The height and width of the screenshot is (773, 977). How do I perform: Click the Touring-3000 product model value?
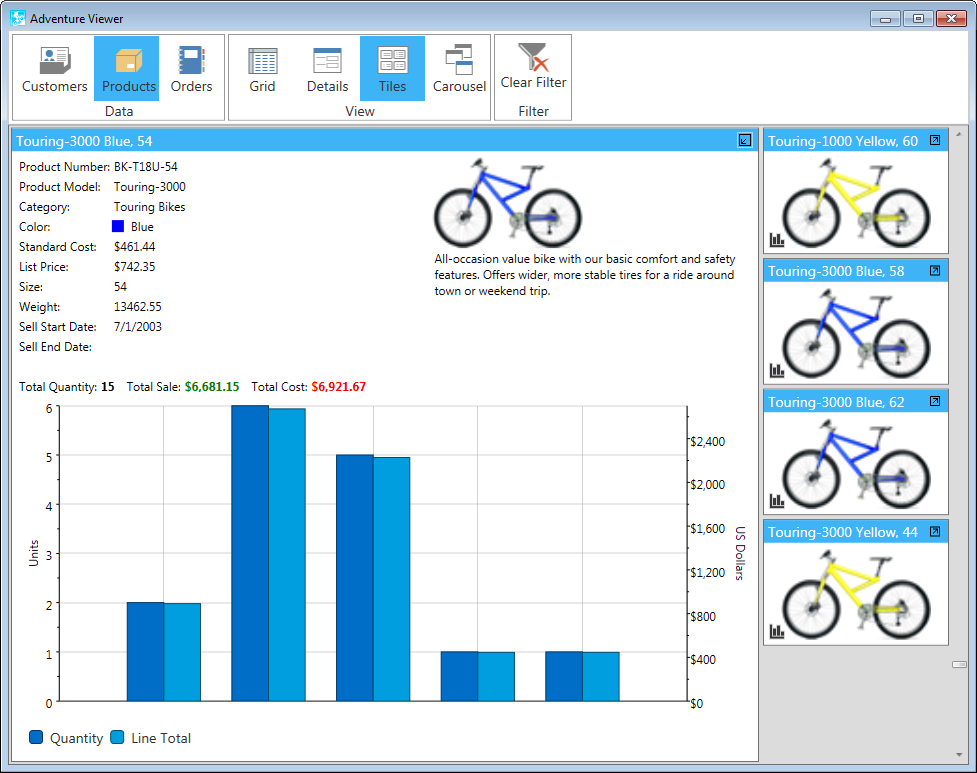pyautogui.click(x=150, y=187)
